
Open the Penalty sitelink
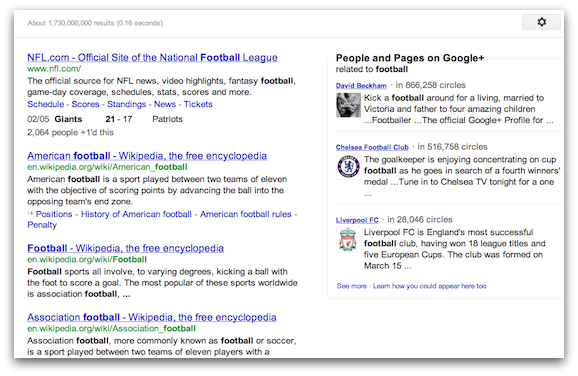coord(42,225)
